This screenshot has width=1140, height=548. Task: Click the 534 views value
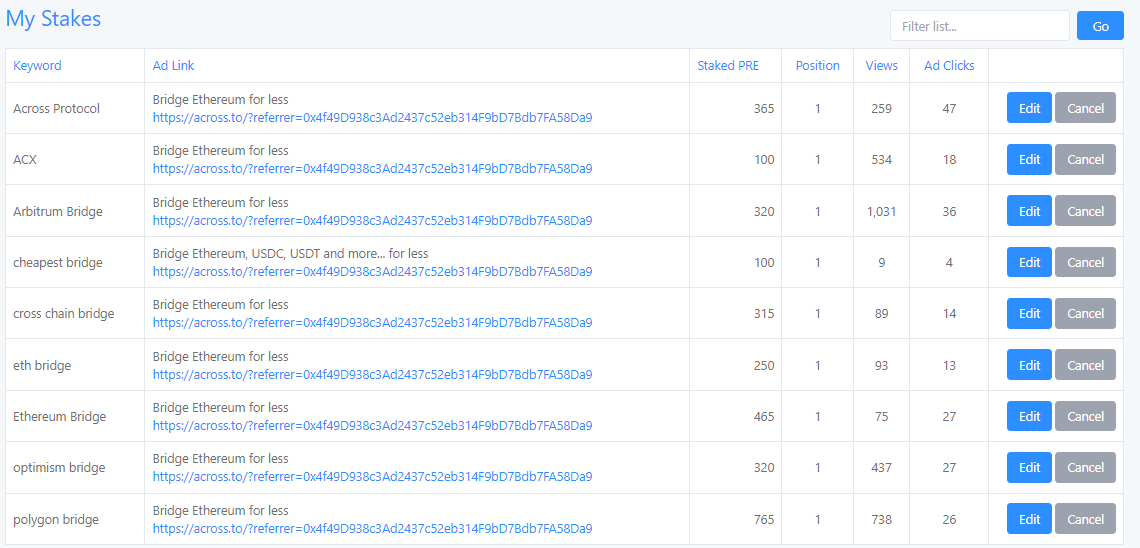point(881,160)
